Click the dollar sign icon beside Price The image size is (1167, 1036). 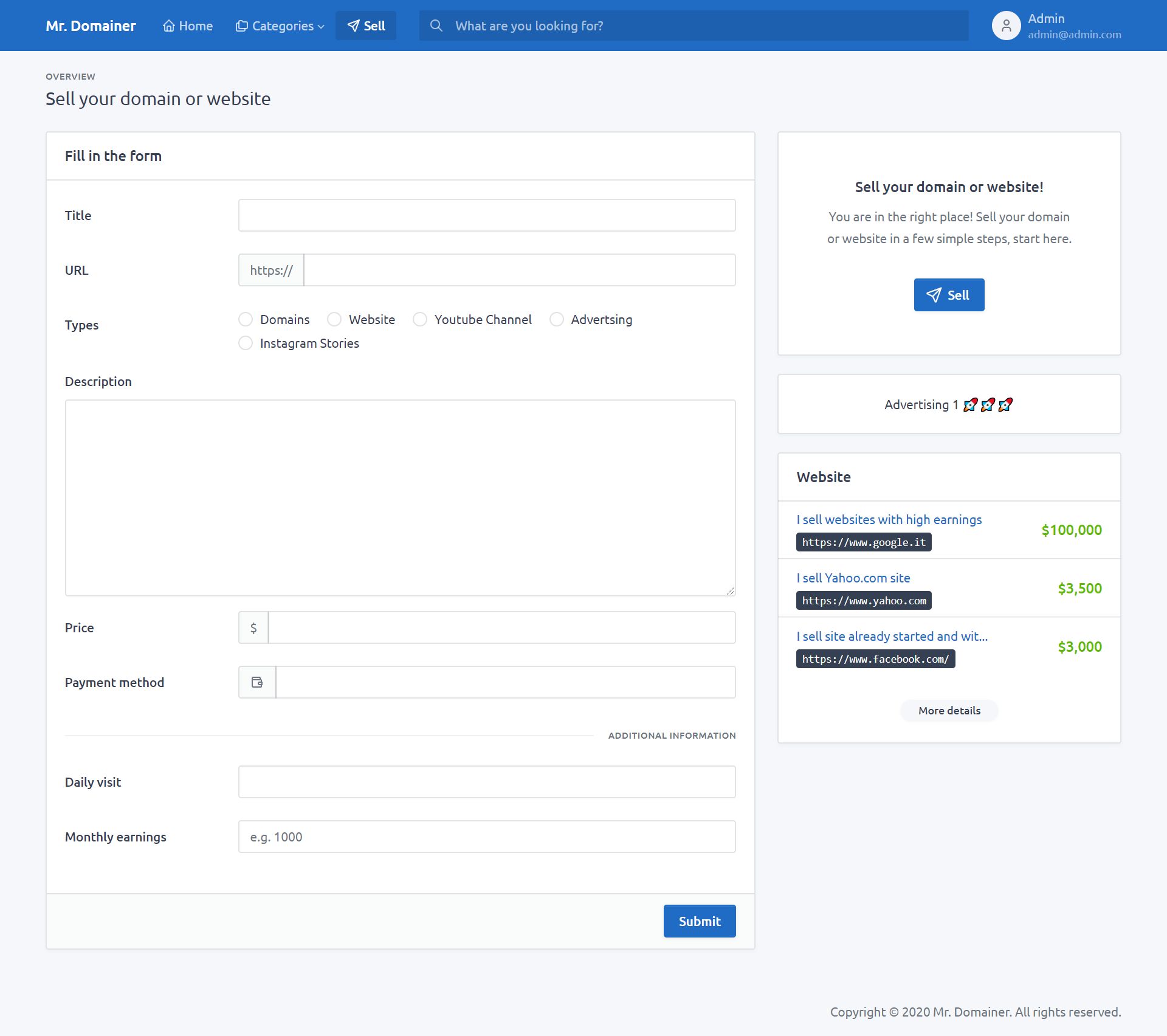click(253, 627)
